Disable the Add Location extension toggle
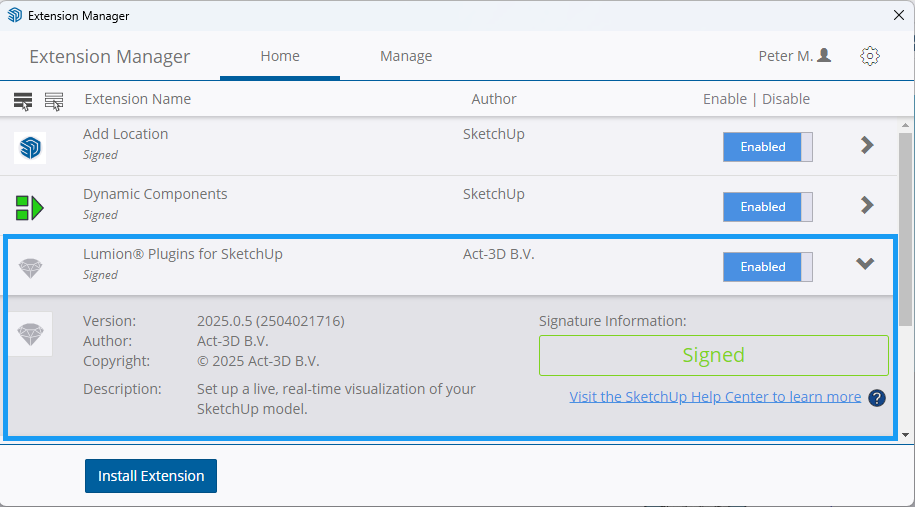Viewport: 915px width, 507px height. (767, 147)
